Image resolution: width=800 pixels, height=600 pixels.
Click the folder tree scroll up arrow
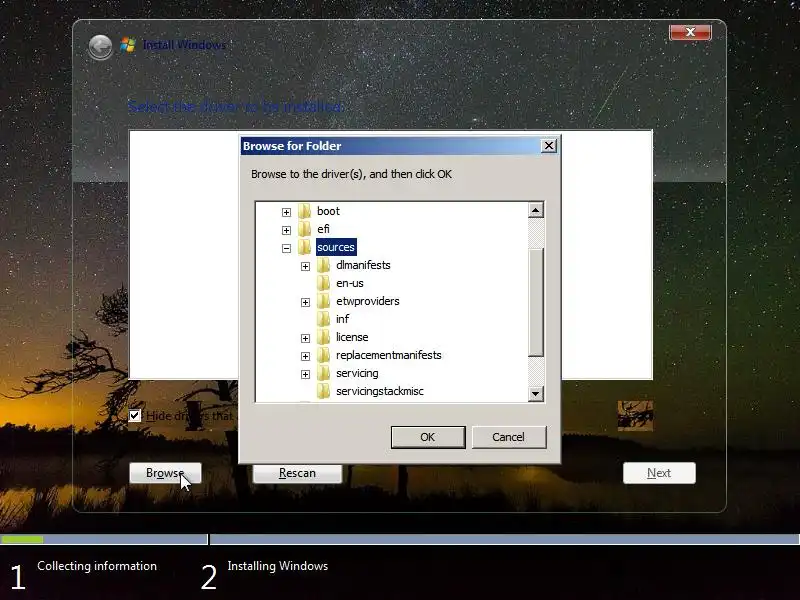click(x=535, y=210)
